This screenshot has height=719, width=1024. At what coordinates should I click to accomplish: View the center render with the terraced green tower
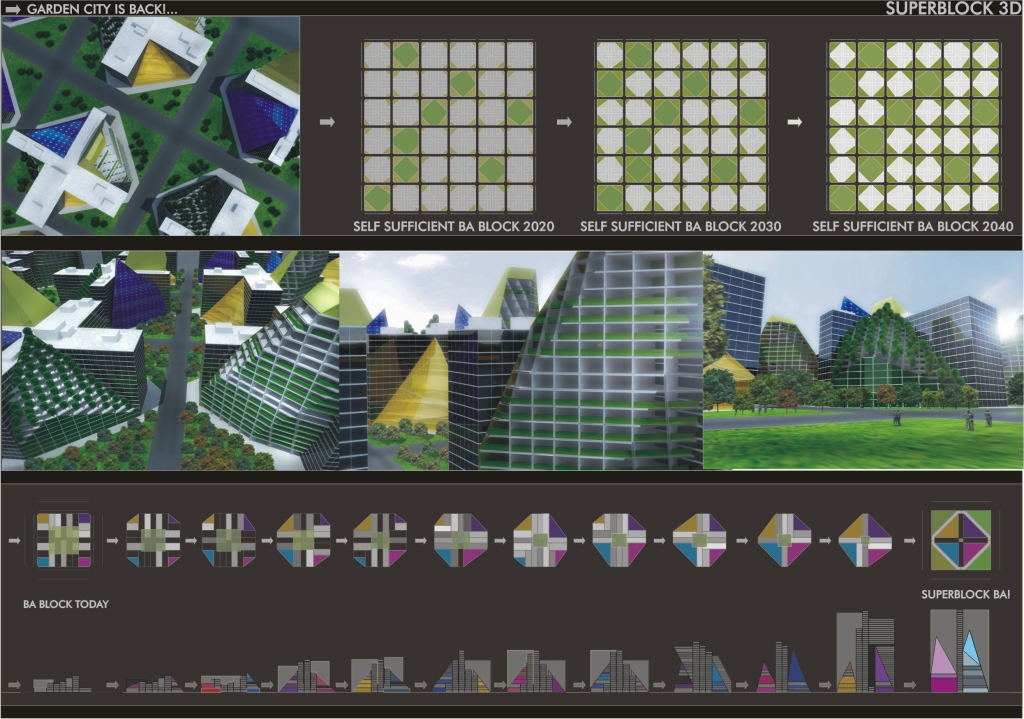[x=521, y=360]
